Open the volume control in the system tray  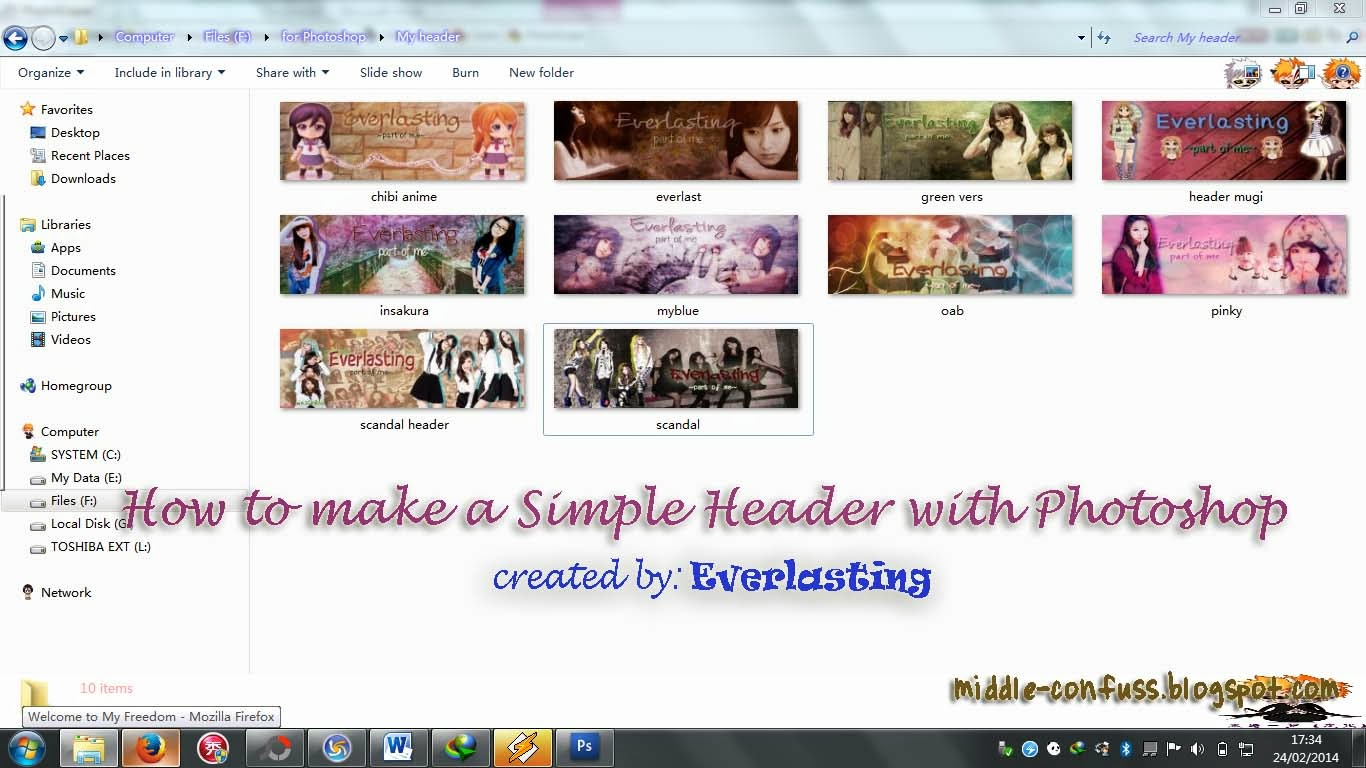click(x=1197, y=748)
